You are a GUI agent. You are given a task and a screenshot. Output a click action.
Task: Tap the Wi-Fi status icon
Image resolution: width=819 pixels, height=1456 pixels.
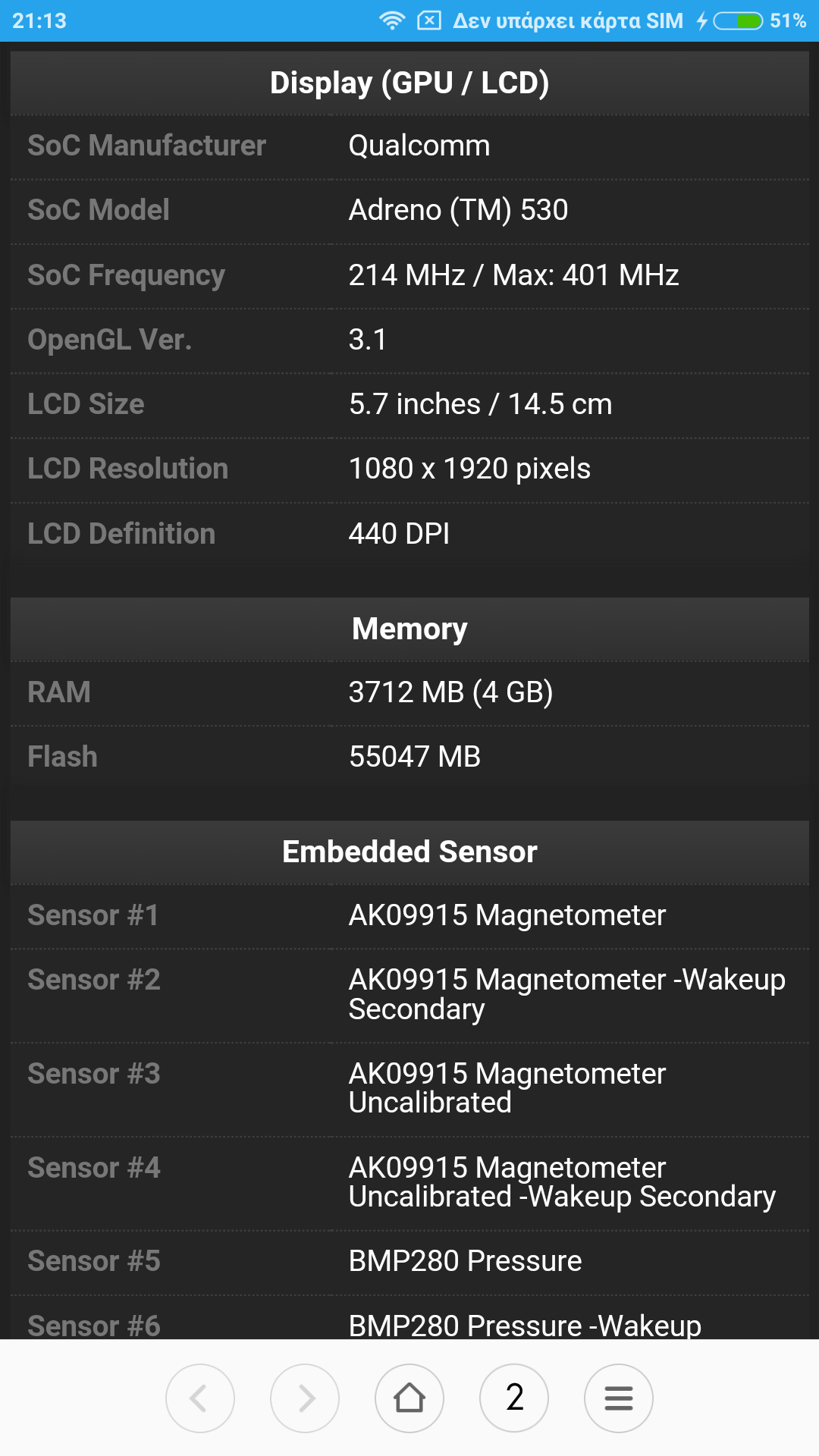click(392, 20)
